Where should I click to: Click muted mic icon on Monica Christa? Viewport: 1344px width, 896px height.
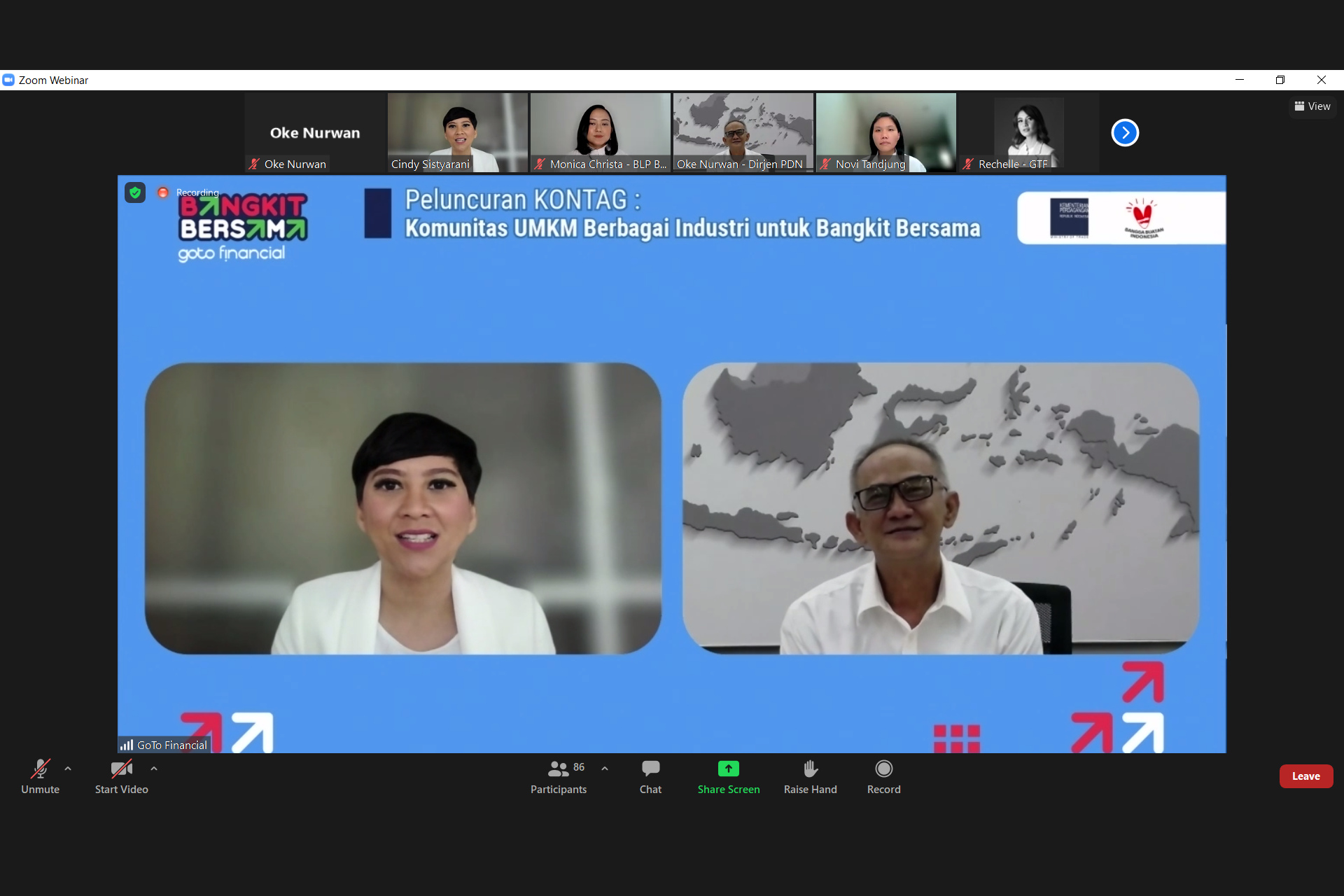coord(540,164)
